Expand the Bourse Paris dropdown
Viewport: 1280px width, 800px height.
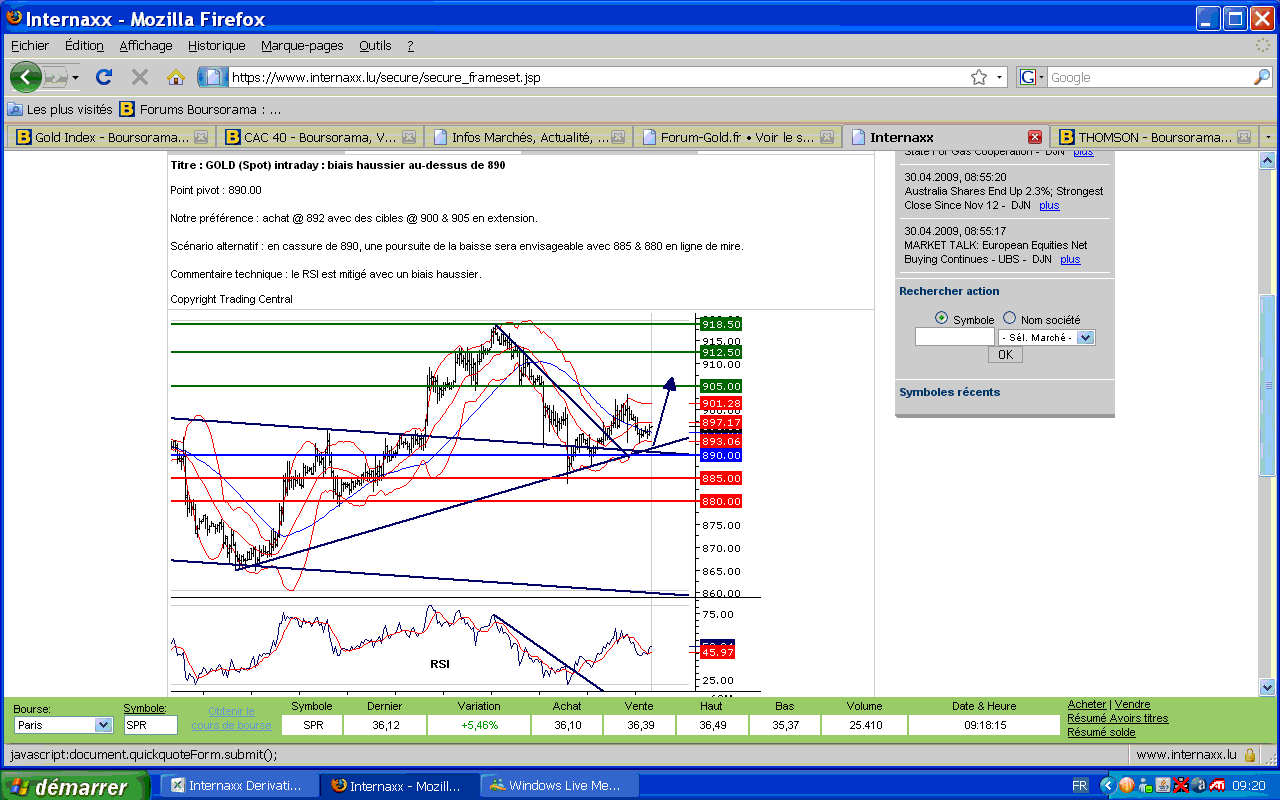click(x=103, y=725)
